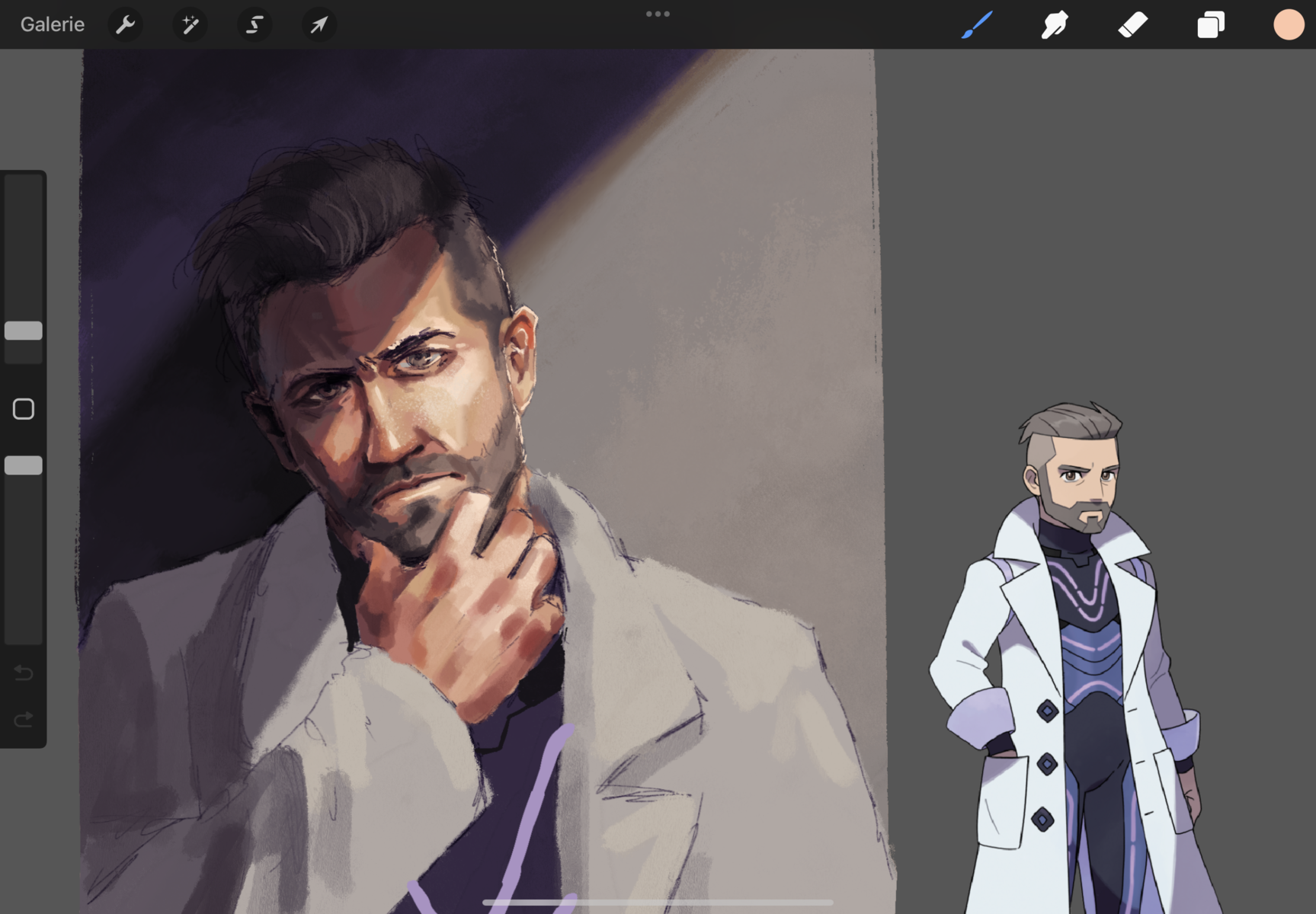This screenshot has width=1316, height=914.
Task: Select the Eraser tool
Action: (1133, 24)
